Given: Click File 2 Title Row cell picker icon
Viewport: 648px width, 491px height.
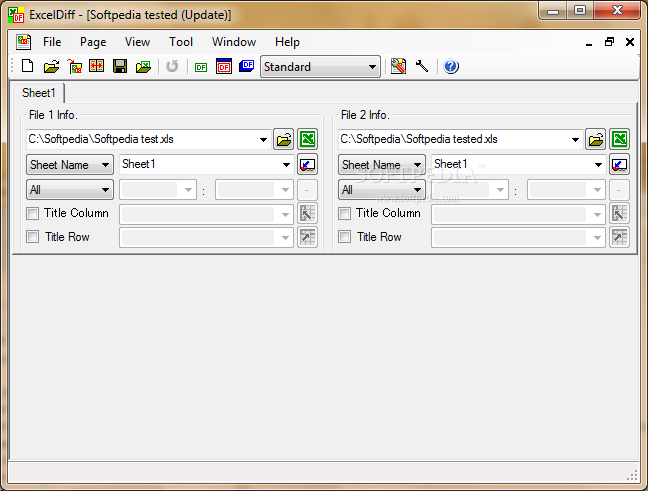Looking at the screenshot, I should (619, 237).
